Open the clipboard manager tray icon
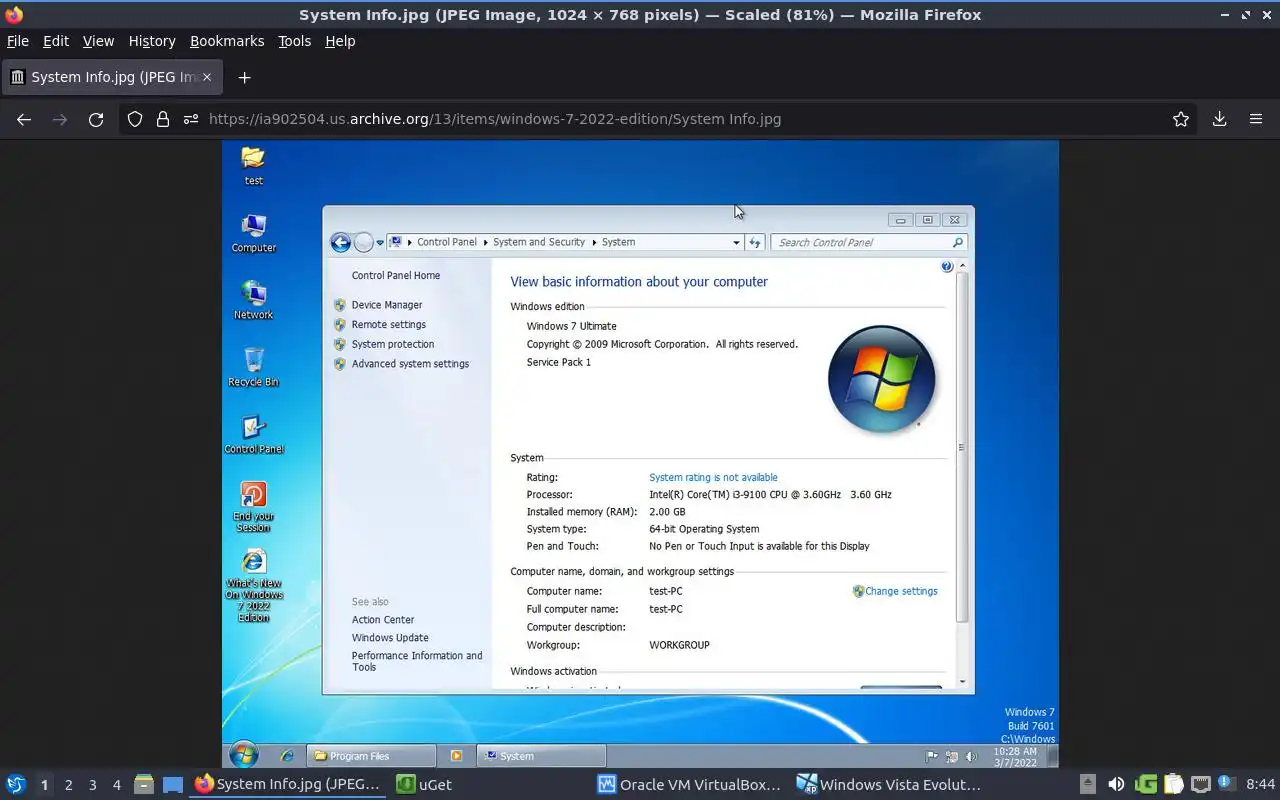This screenshot has width=1280, height=800. (1174, 785)
